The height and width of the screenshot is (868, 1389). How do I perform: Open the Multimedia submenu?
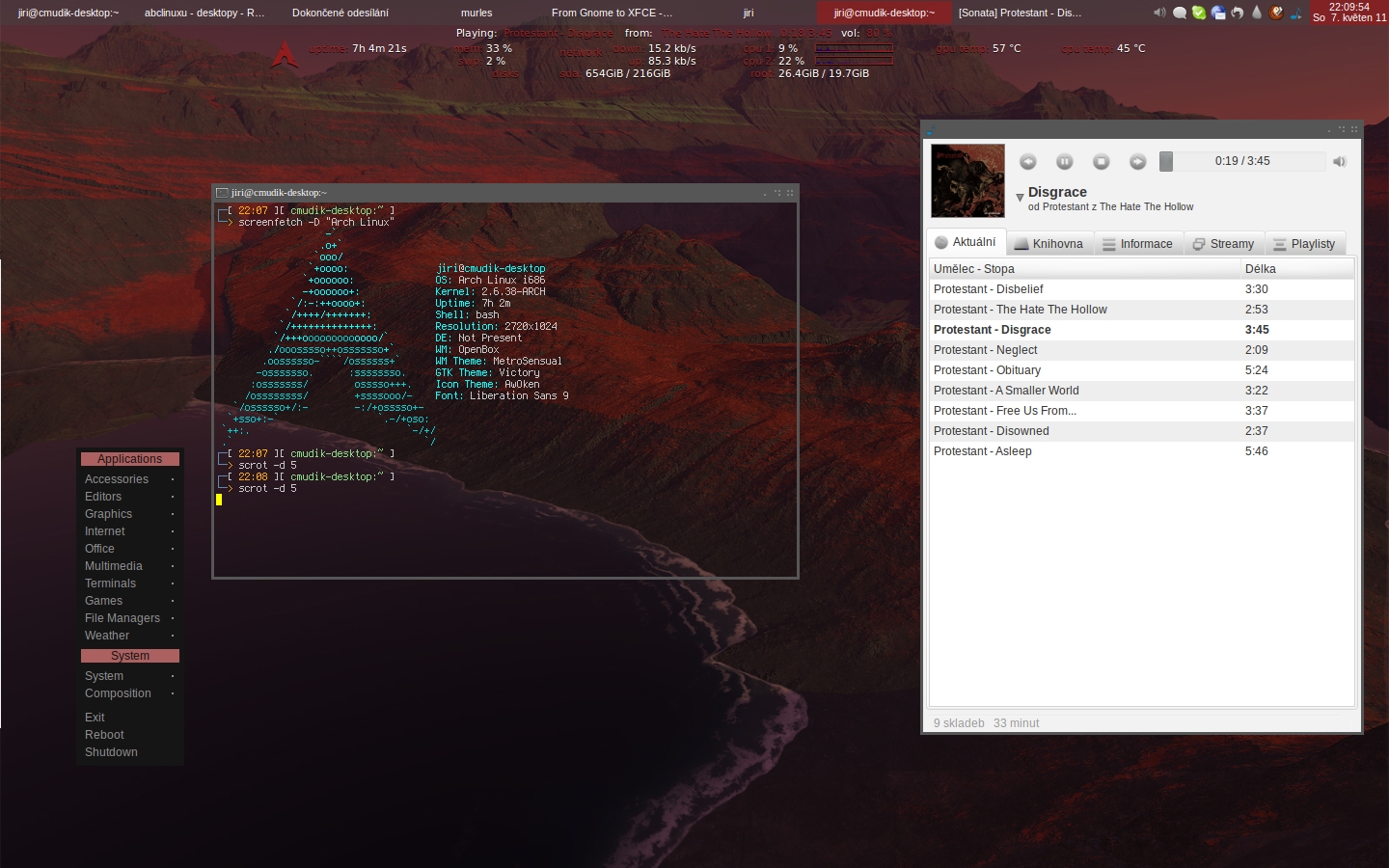tap(129, 566)
